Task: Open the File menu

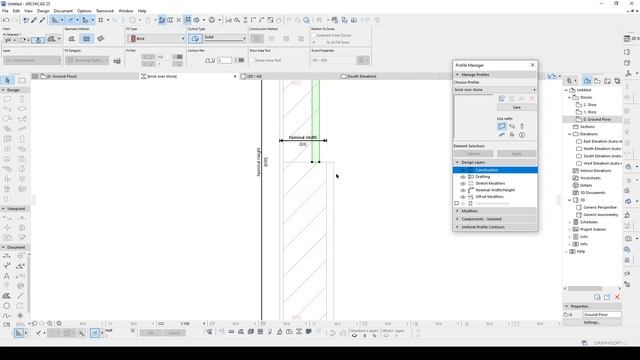Action: 5,11
